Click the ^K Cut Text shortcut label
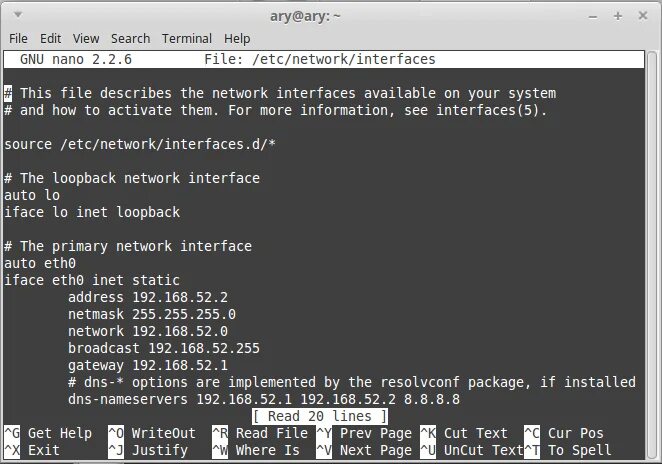The height and width of the screenshot is (464, 662). [464, 433]
